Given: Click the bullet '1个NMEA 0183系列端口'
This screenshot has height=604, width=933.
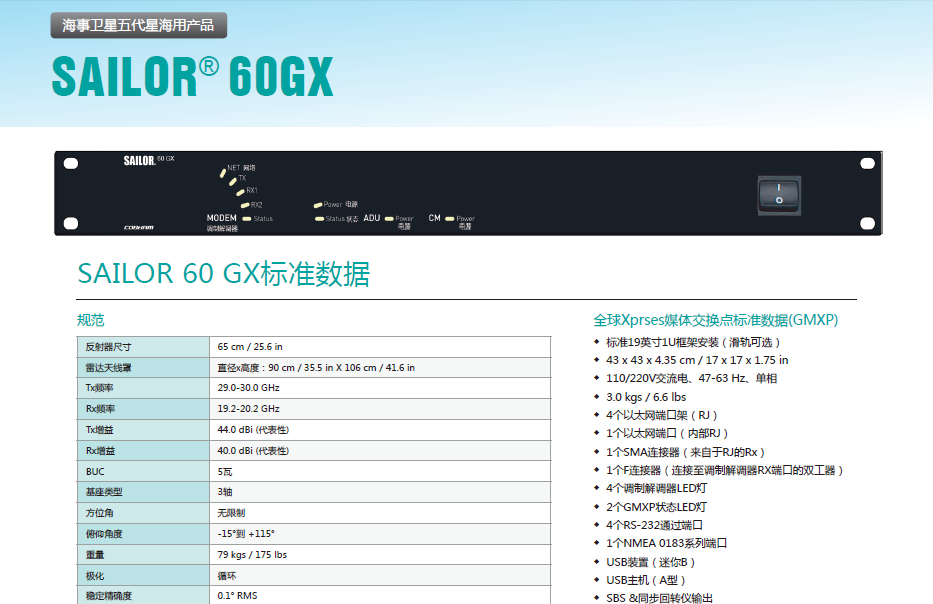Looking at the screenshot, I should tap(666, 543).
